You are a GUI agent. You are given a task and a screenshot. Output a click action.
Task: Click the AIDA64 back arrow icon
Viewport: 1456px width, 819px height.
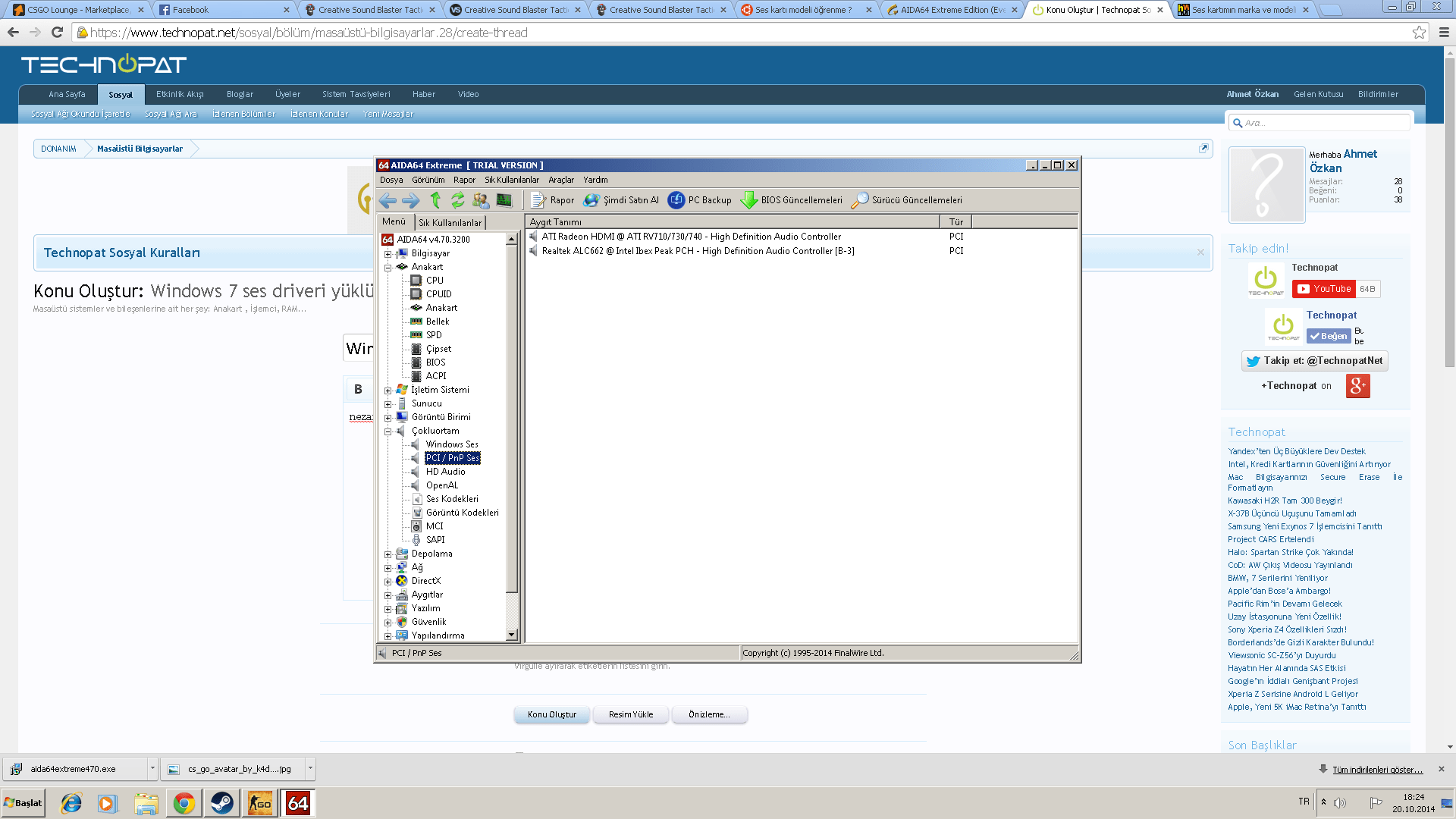coord(388,200)
